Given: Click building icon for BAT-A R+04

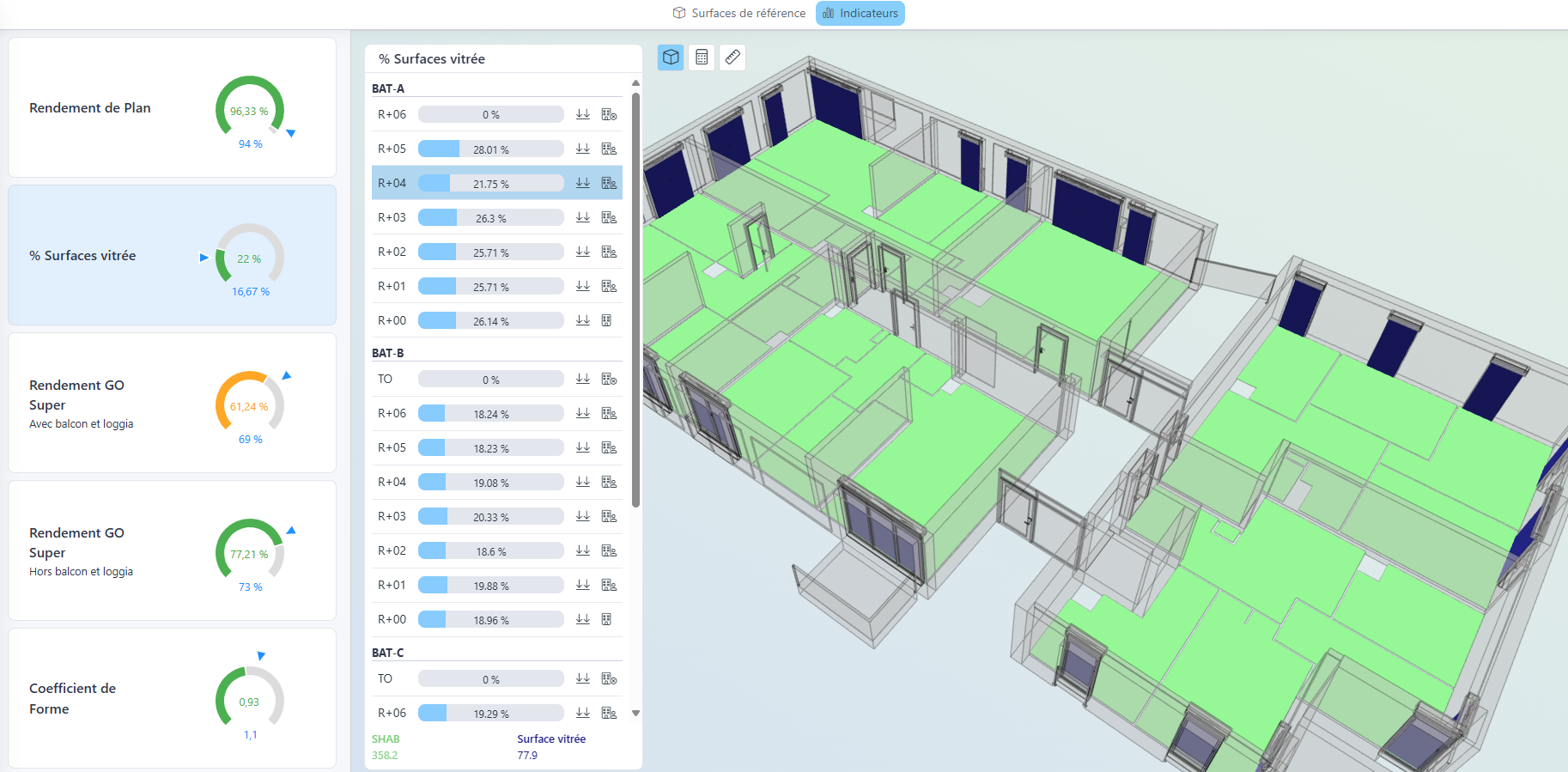Looking at the screenshot, I should pyautogui.click(x=609, y=183).
